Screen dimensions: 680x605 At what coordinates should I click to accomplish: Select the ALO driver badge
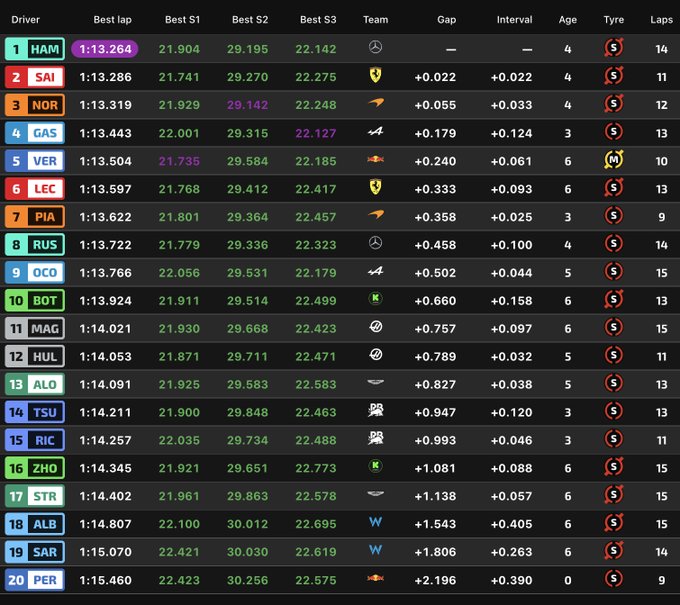point(35,384)
